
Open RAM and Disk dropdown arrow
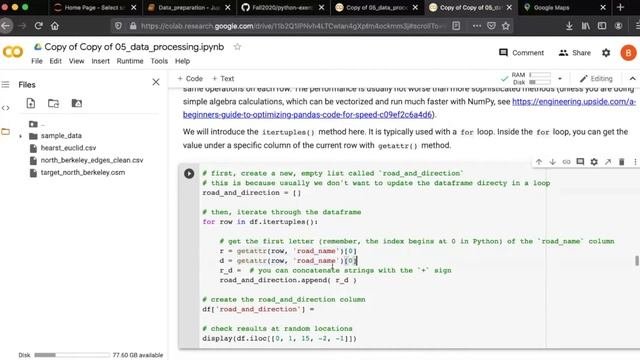click(x=560, y=78)
